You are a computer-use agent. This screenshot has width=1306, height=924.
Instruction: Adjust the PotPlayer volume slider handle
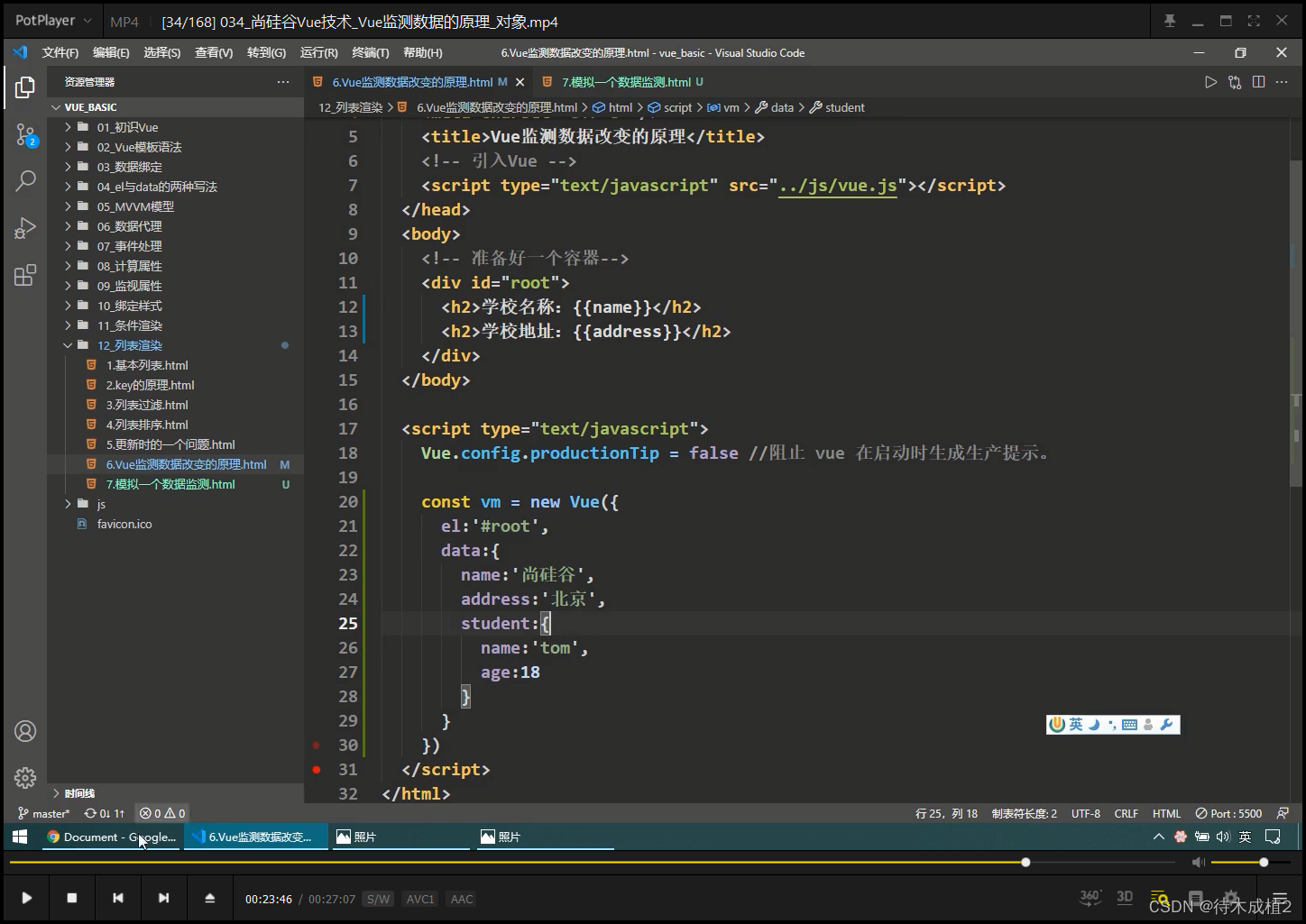coord(1264,863)
